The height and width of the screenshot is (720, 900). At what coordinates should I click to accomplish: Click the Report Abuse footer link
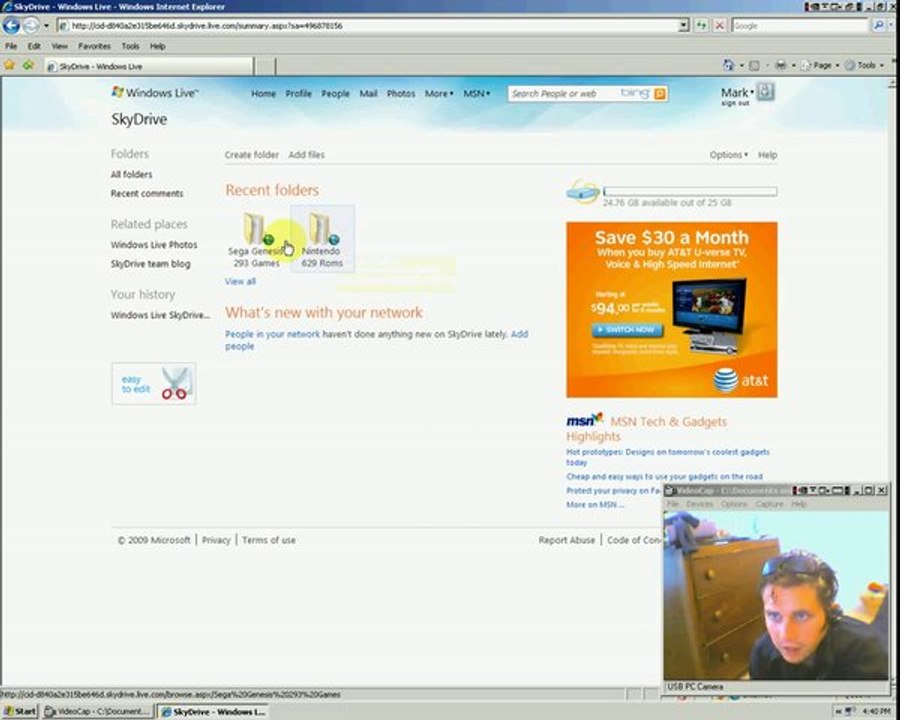click(567, 540)
